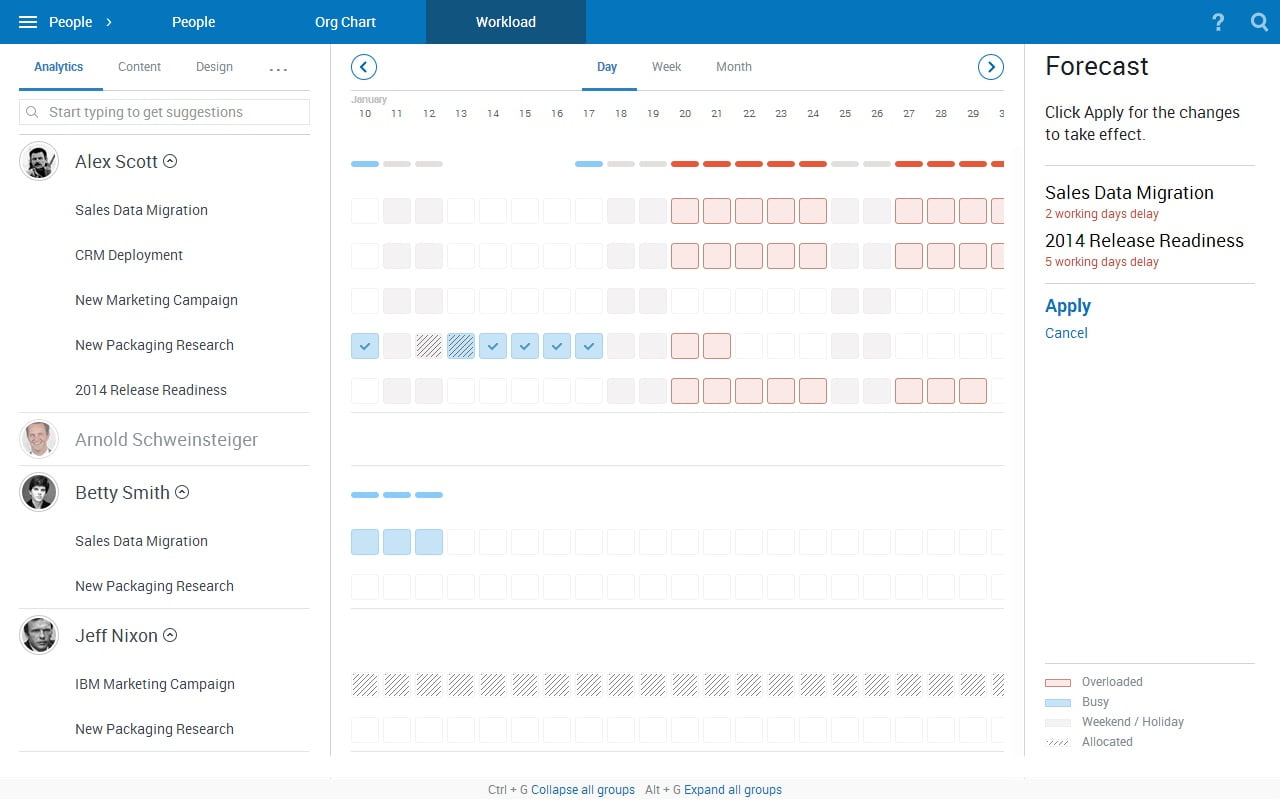Toggle Betty Smith Sales Data Migration January 12
Screen dimensions: 1280x800
pyautogui.click(x=429, y=542)
